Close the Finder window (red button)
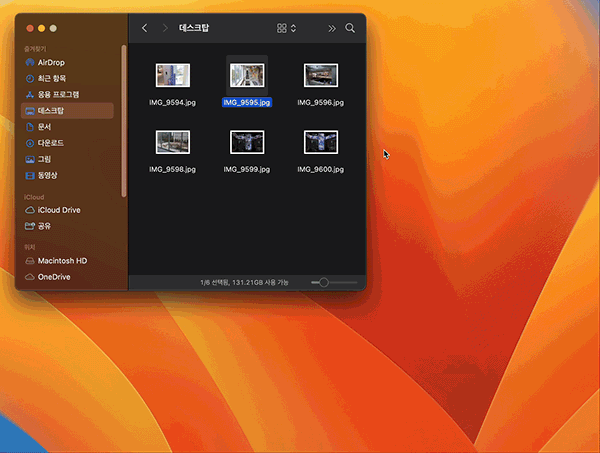Image resolution: width=600 pixels, height=453 pixels. 30,28
